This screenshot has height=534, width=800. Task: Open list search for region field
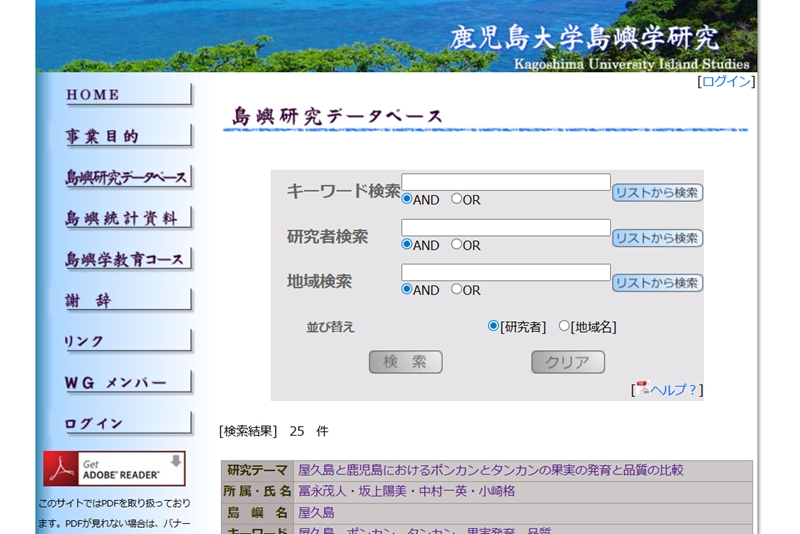click(657, 283)
